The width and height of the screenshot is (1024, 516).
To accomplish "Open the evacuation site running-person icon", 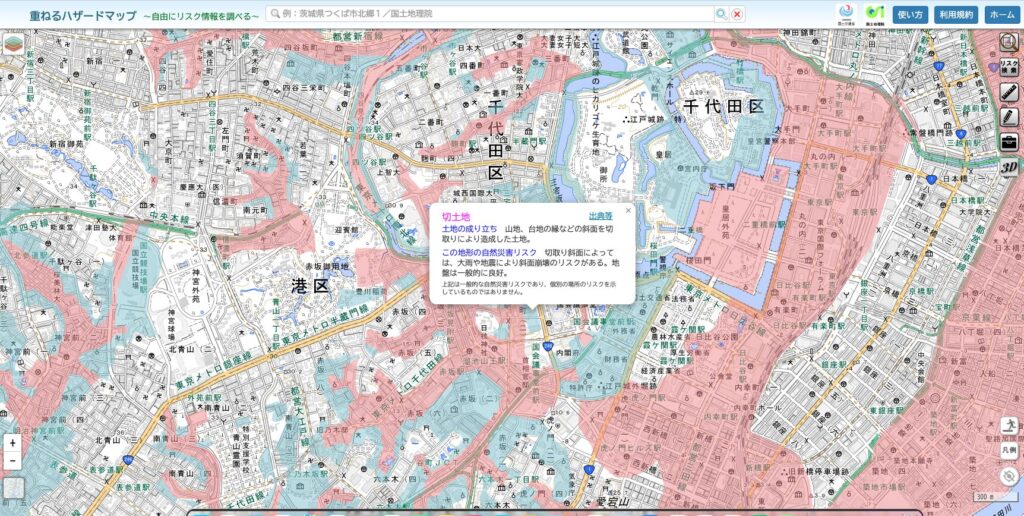I will point(1009,425).
